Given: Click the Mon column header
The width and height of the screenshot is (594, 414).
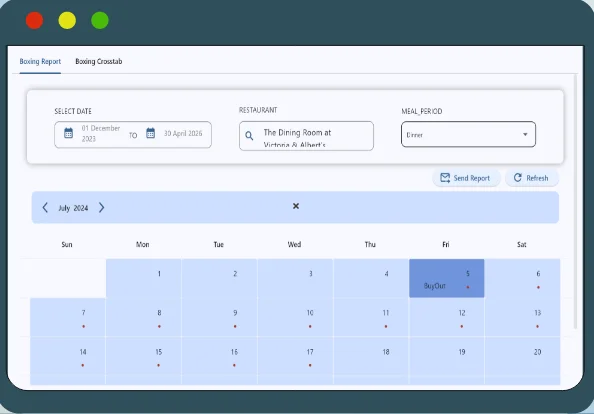Looking at the screenshot, I should click(x=142, y=244).
